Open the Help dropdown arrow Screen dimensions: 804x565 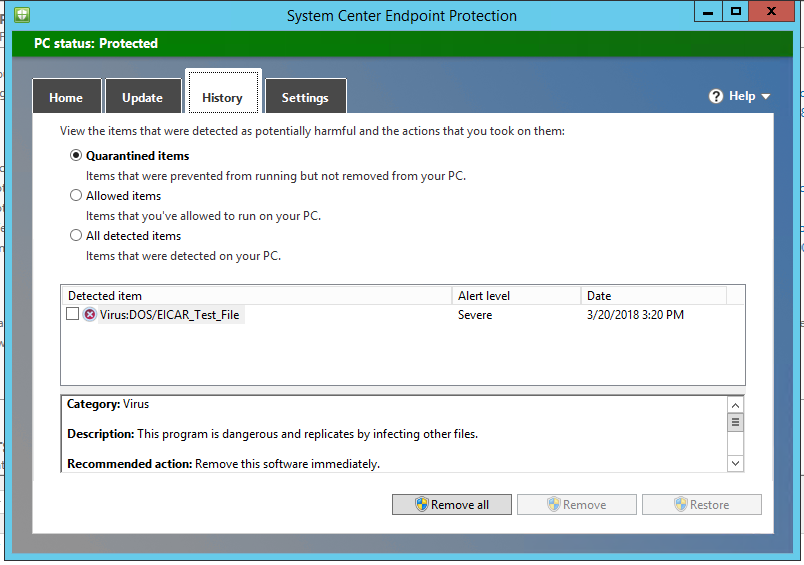point(766,96)
